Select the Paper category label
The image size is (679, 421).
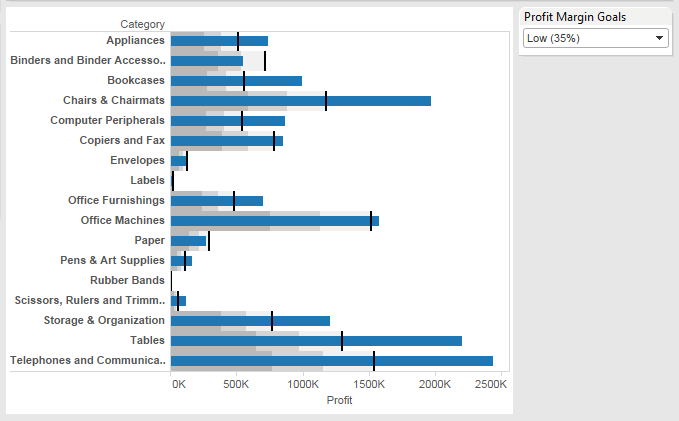149,240
